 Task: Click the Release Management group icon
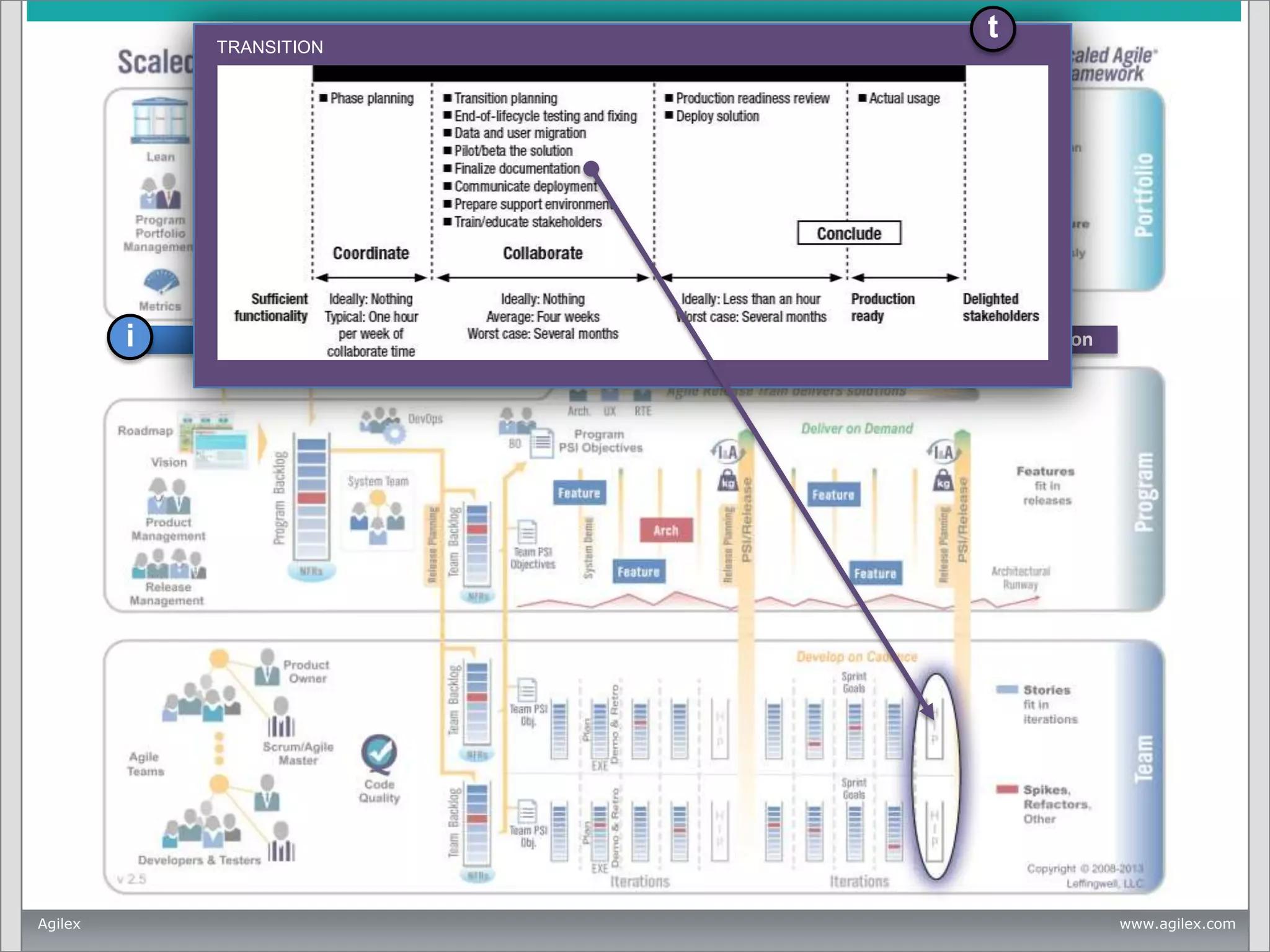click(x=168, y=564)
